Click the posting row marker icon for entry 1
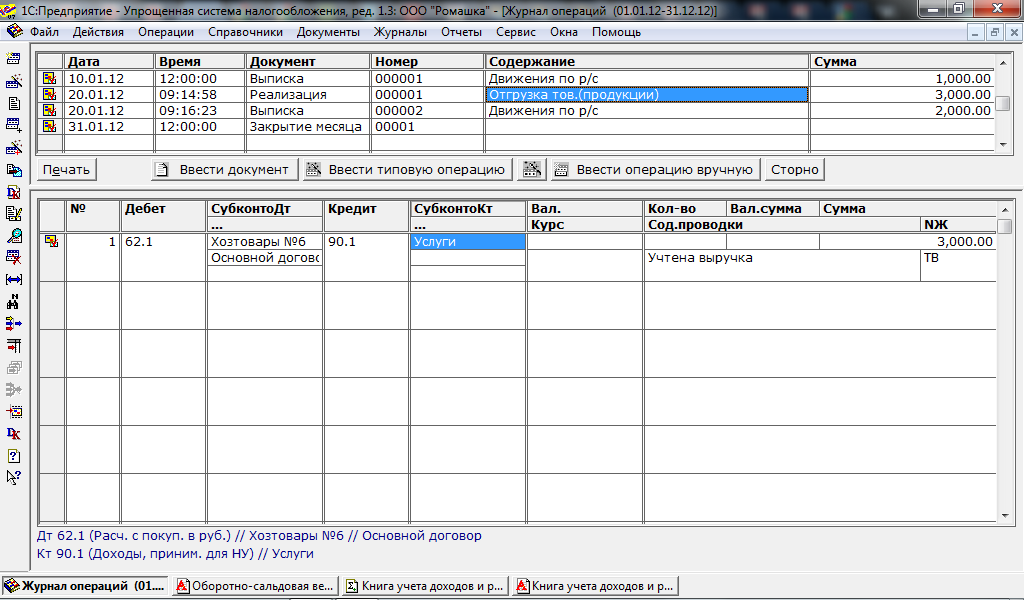1024x600 pixels. (x=51, y=241)
